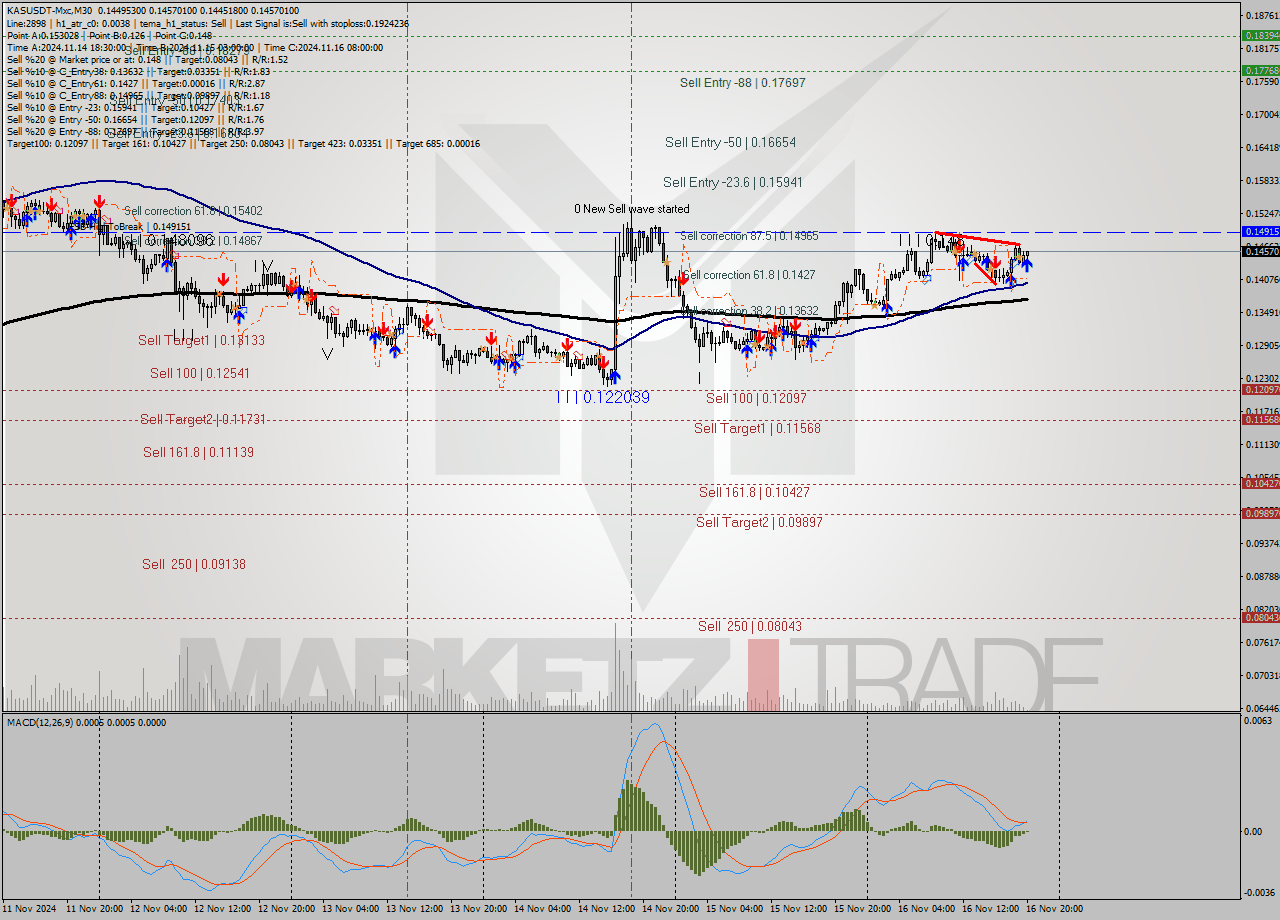The image size is (1280, 920).
Task: Click the 'Sell 161.8 | 0.10427' label
Action: coord(754,492)
